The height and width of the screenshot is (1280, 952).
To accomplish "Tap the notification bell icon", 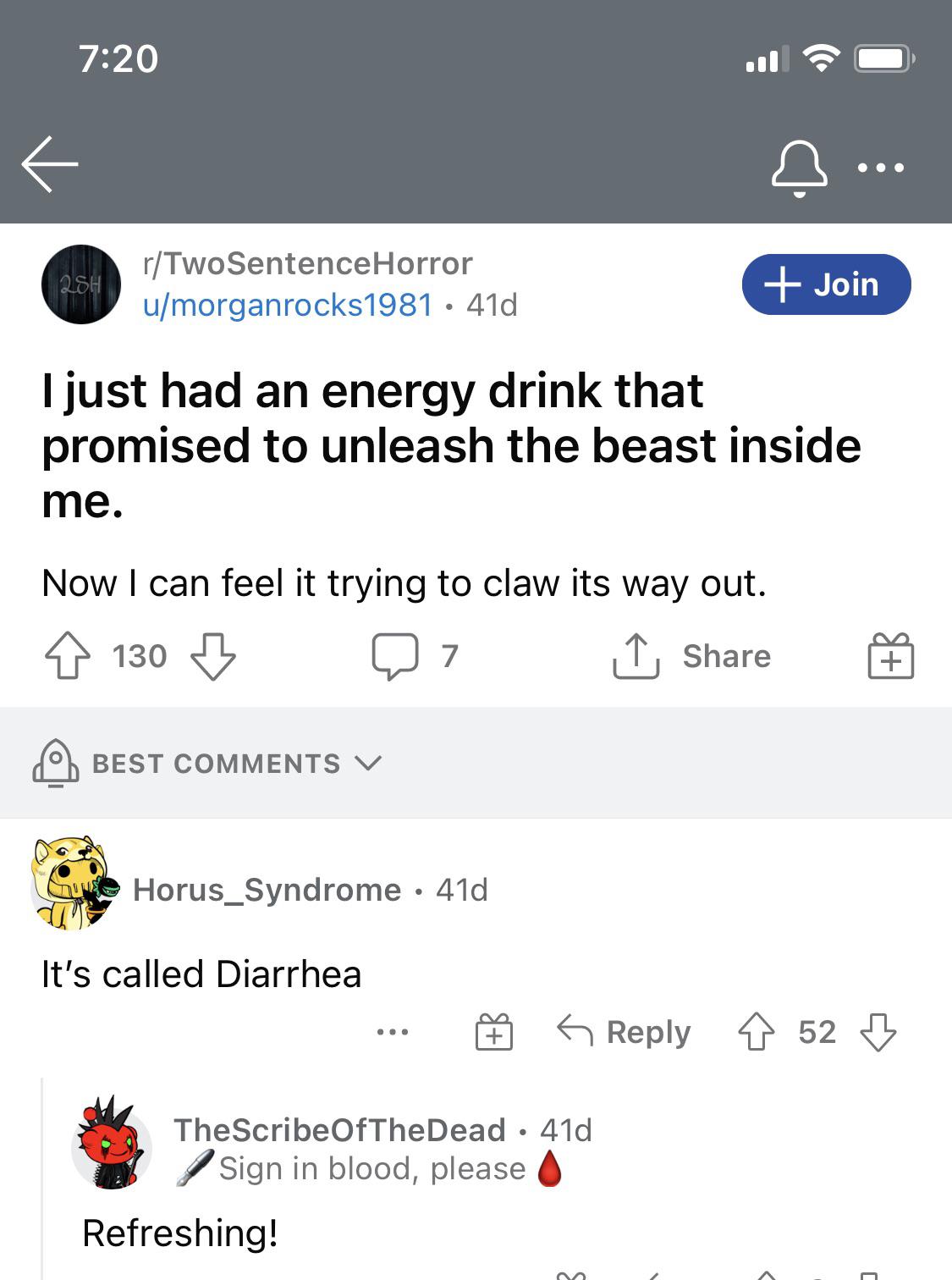I will [x=799, y=166].
